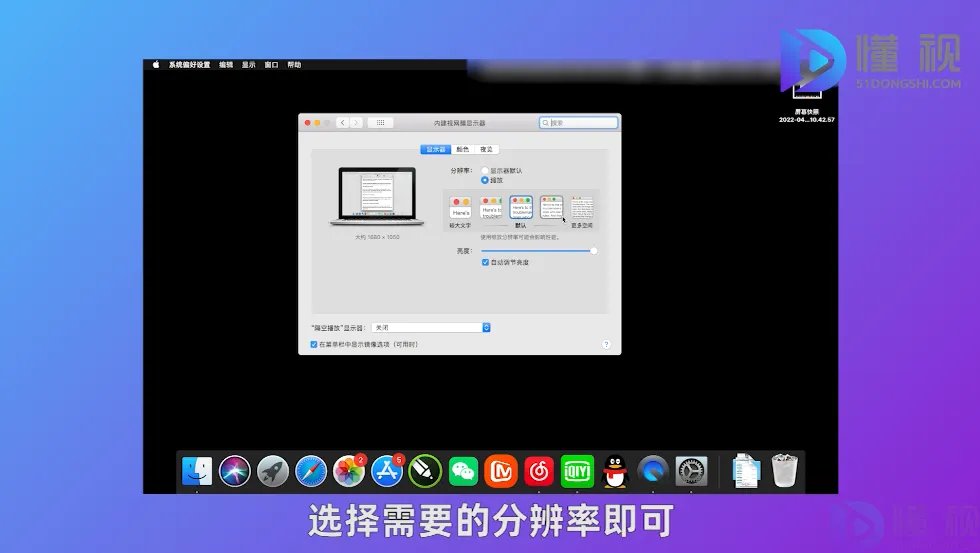Open the Trash in the dock
The width and height of the screenshot is (980, 553).
coord(784,471)
